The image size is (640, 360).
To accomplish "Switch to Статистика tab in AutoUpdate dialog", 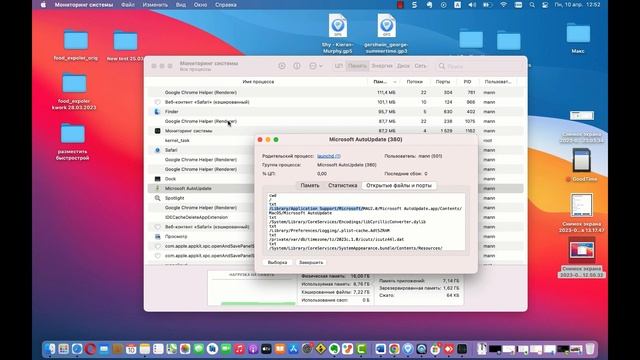I will (342, 185).
